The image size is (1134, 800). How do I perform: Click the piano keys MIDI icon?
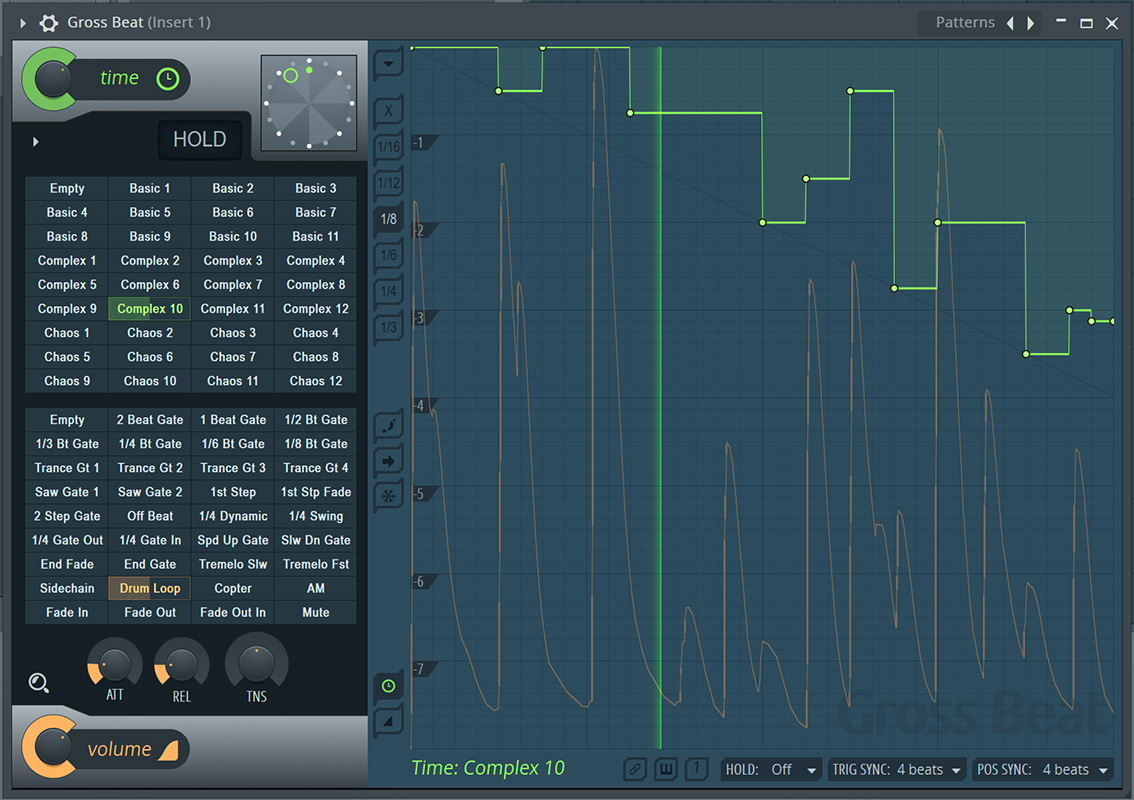click(665, 769)
